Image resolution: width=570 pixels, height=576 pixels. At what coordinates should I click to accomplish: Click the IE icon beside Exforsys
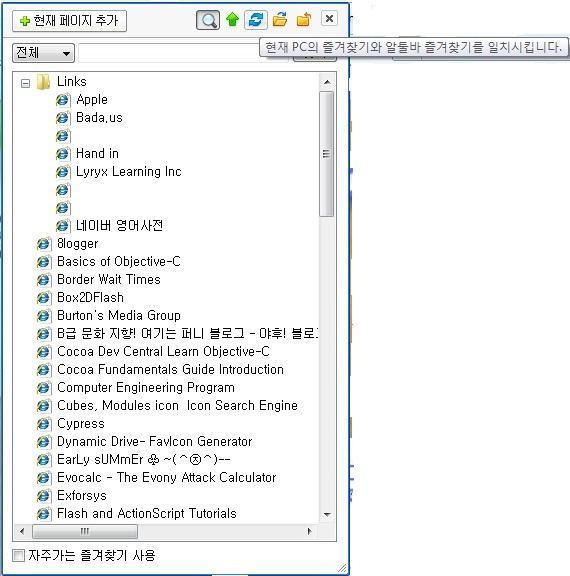[44, 496]
